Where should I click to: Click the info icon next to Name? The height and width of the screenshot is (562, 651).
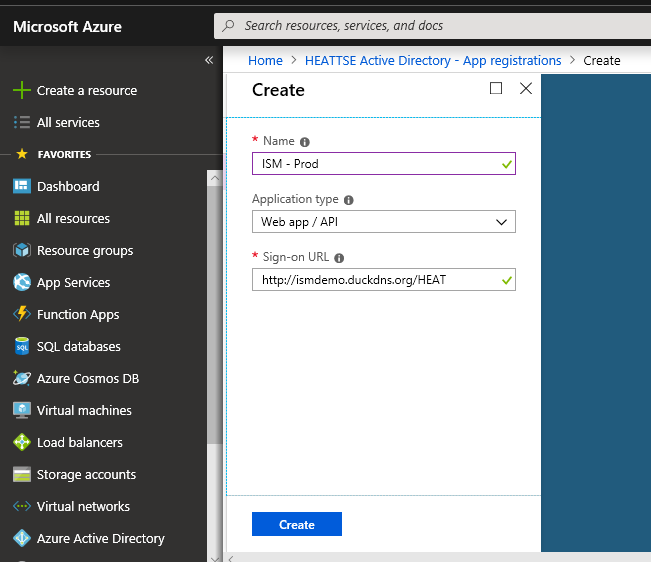tap(305, 142)
